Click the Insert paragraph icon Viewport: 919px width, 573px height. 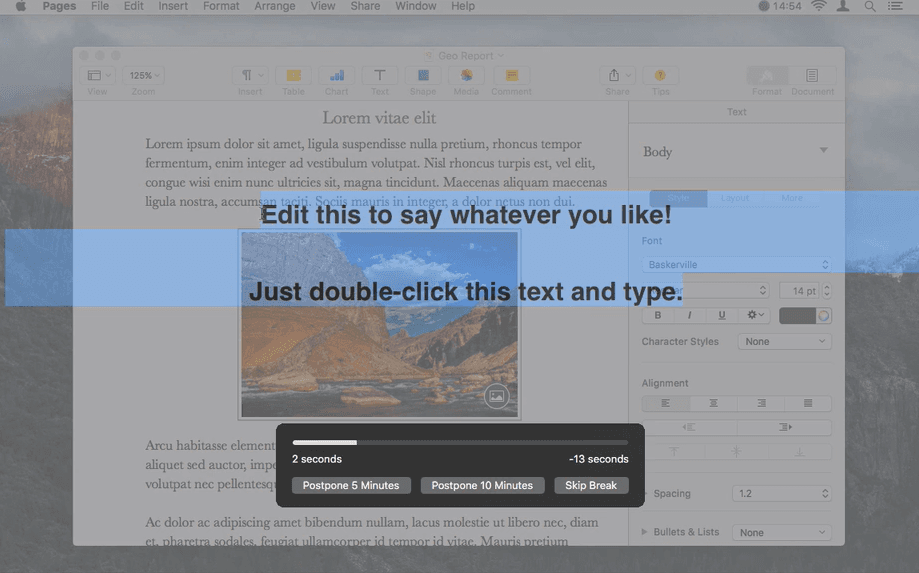pyautogui.click(x=251, y=76)
